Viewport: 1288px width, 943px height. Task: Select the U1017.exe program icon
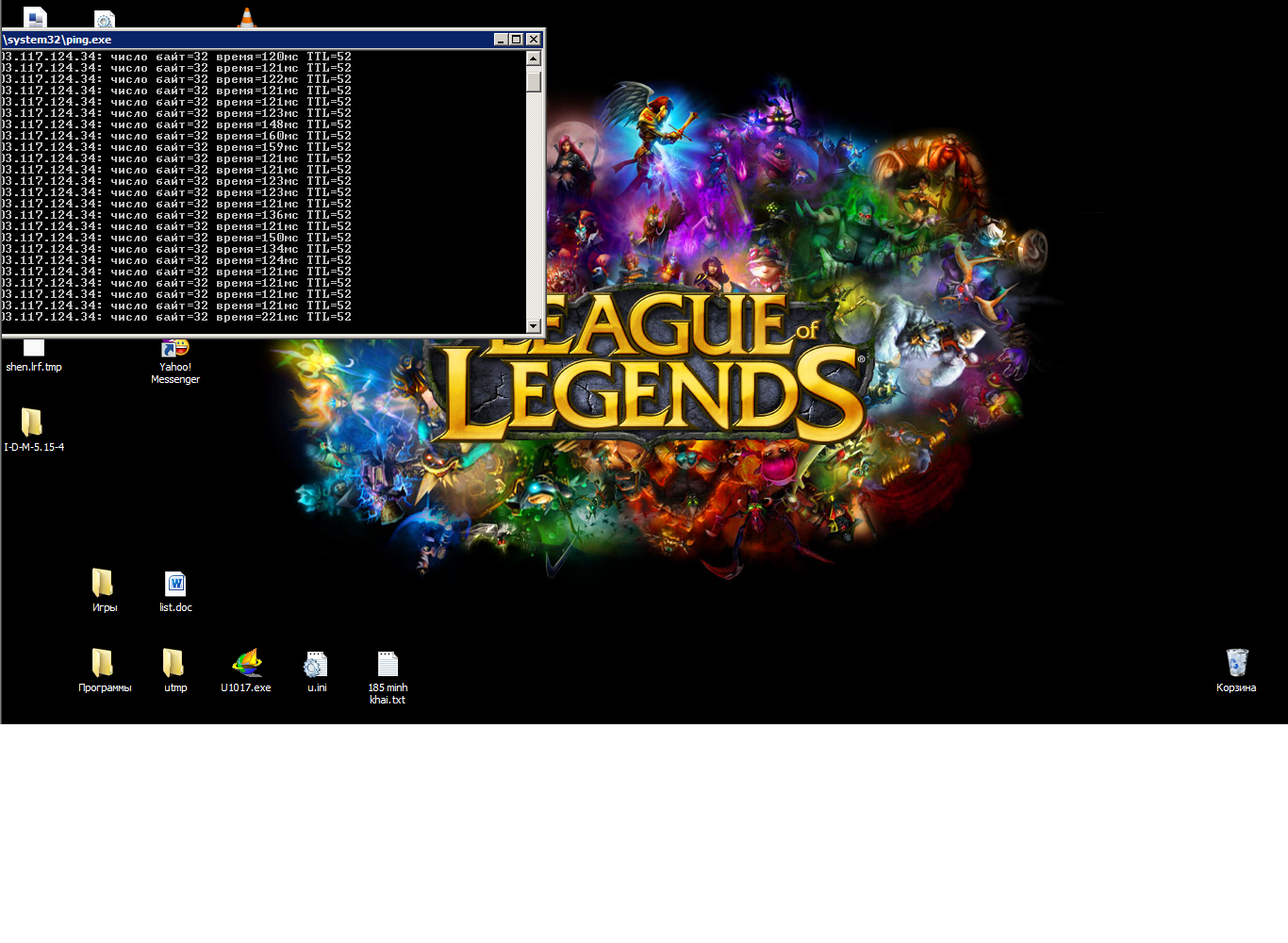[246, 670]
